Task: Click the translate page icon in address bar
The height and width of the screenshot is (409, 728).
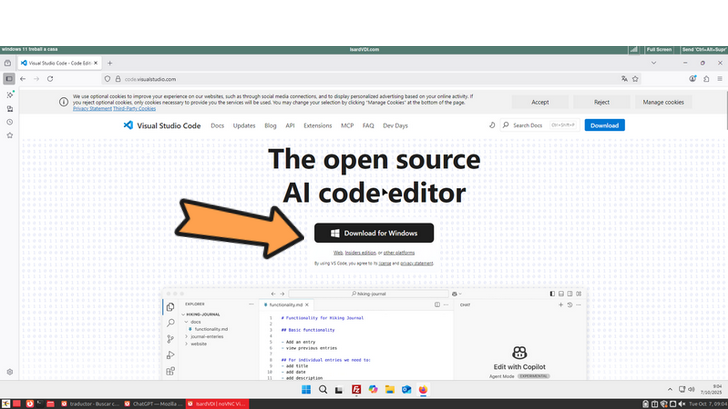Action: point(624,78)
